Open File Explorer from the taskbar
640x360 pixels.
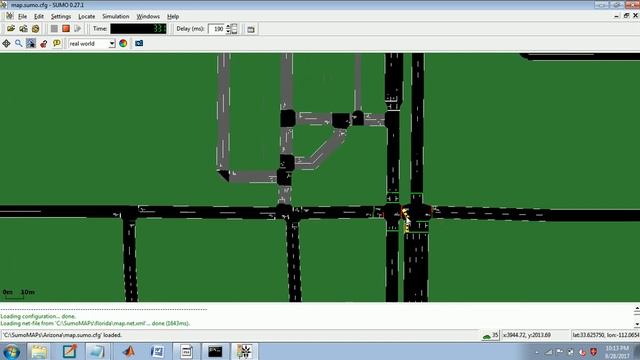(x=39, y=352)
